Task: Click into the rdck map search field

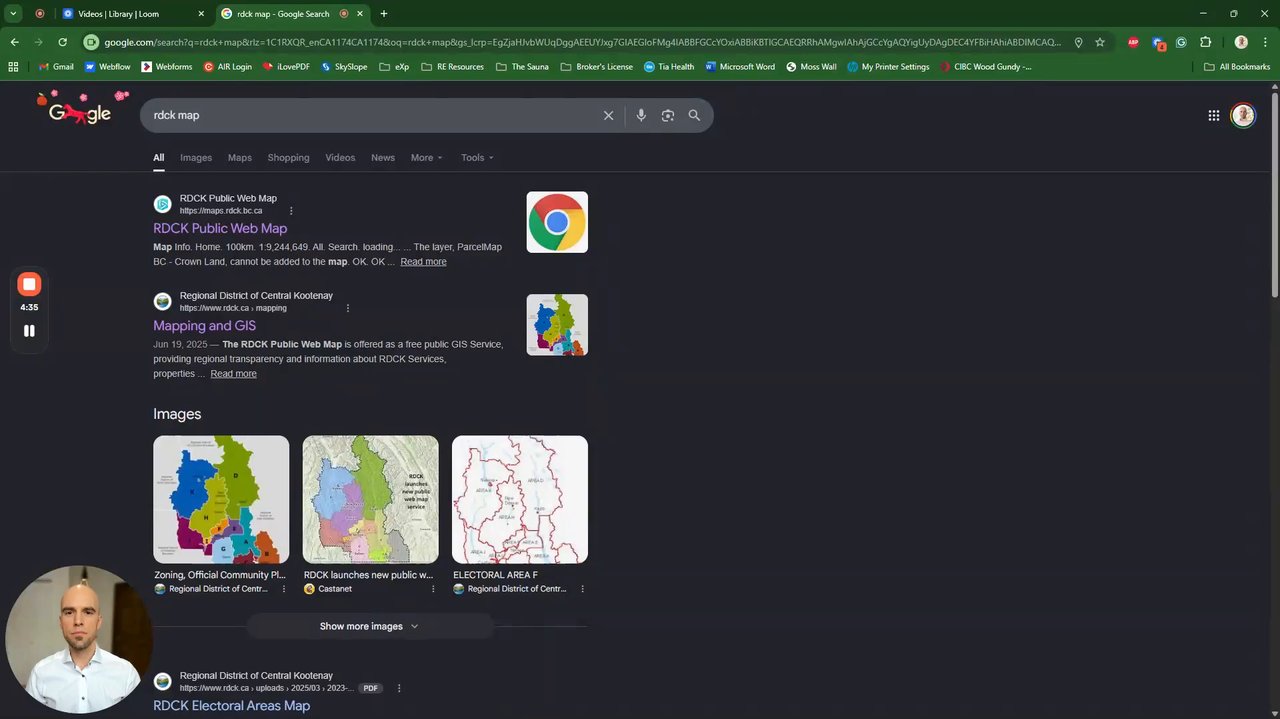Action: tap(370, 115)
